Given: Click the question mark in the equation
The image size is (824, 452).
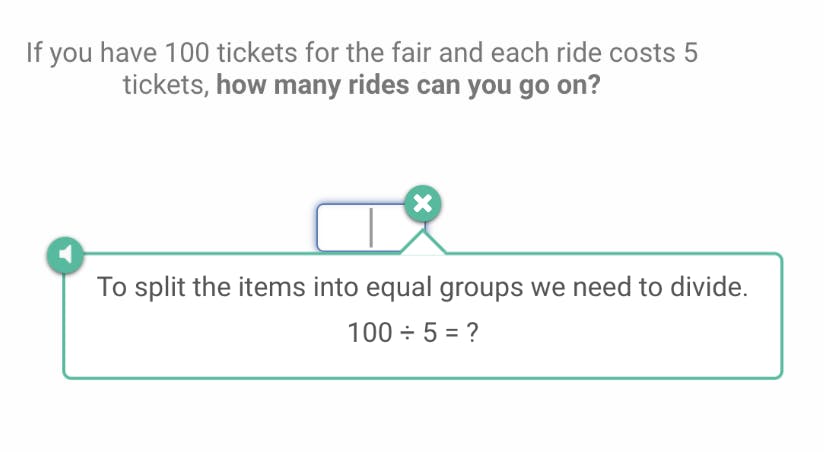Looking at the screenshot, I should pyautogui.click(x=470, y=333).
